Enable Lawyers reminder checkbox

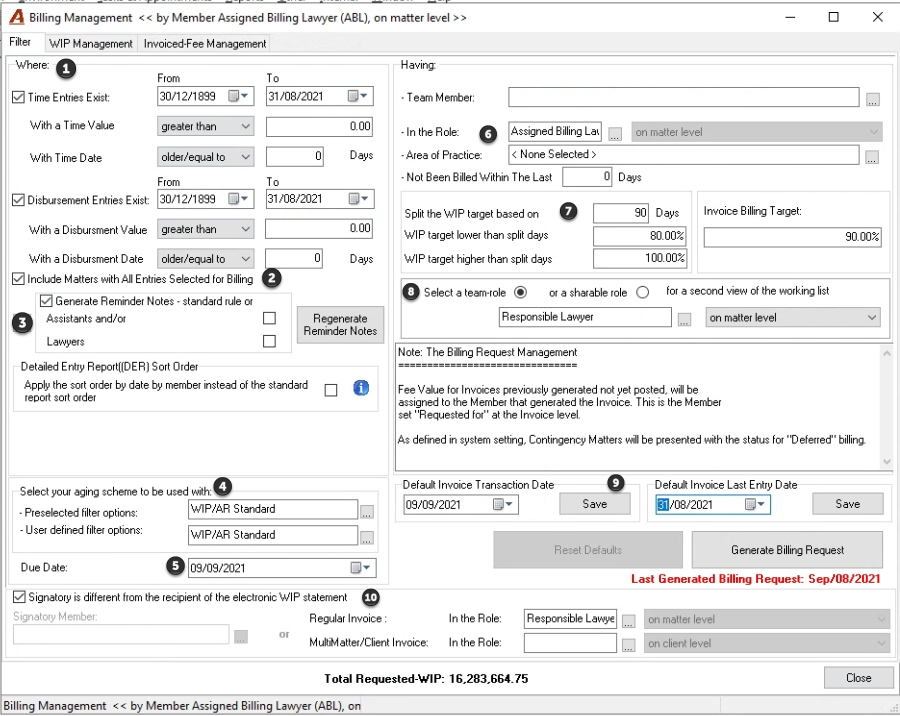point(269,341)
